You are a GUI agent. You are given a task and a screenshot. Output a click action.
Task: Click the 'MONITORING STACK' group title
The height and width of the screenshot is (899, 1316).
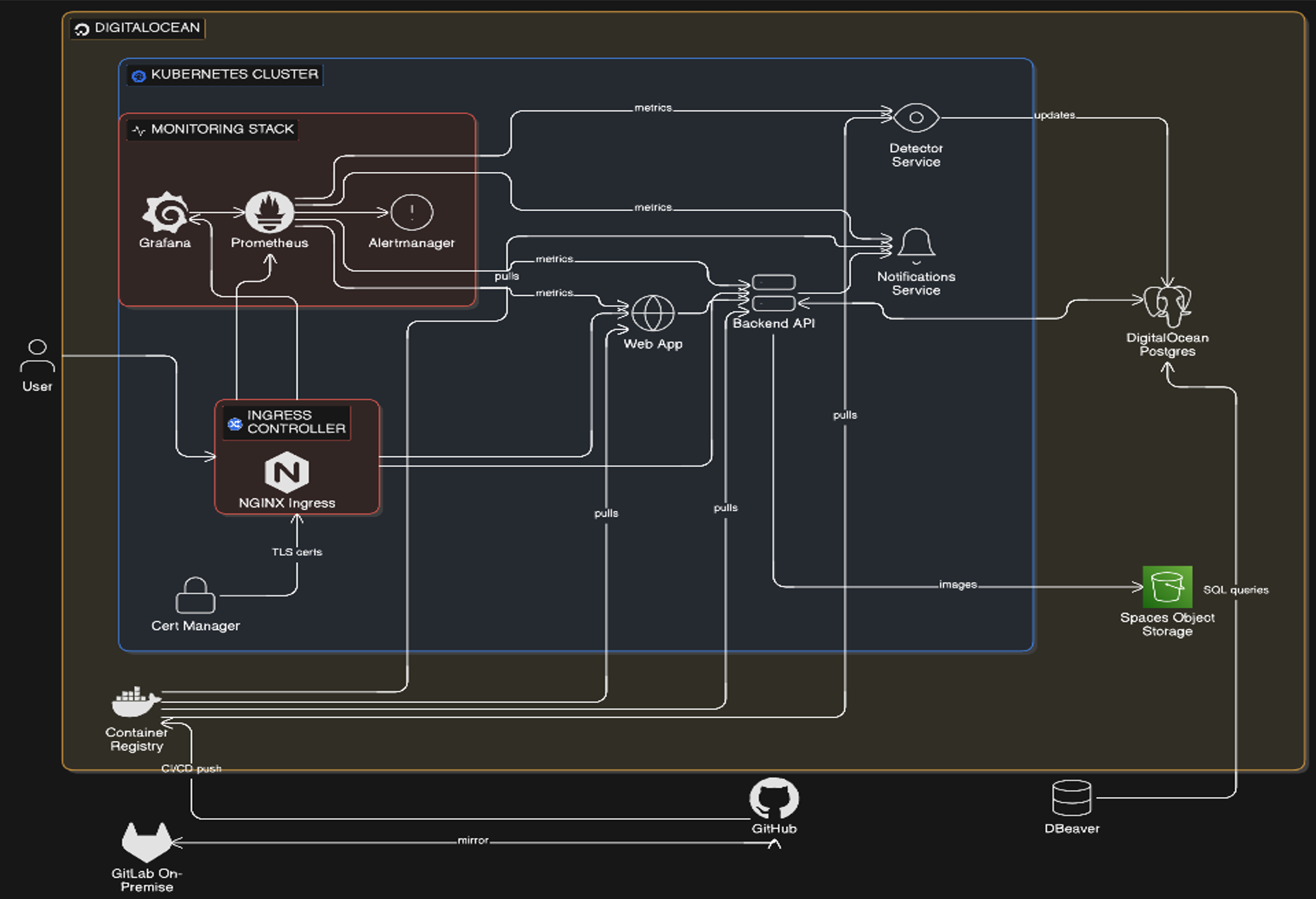[x=222, y=129]
